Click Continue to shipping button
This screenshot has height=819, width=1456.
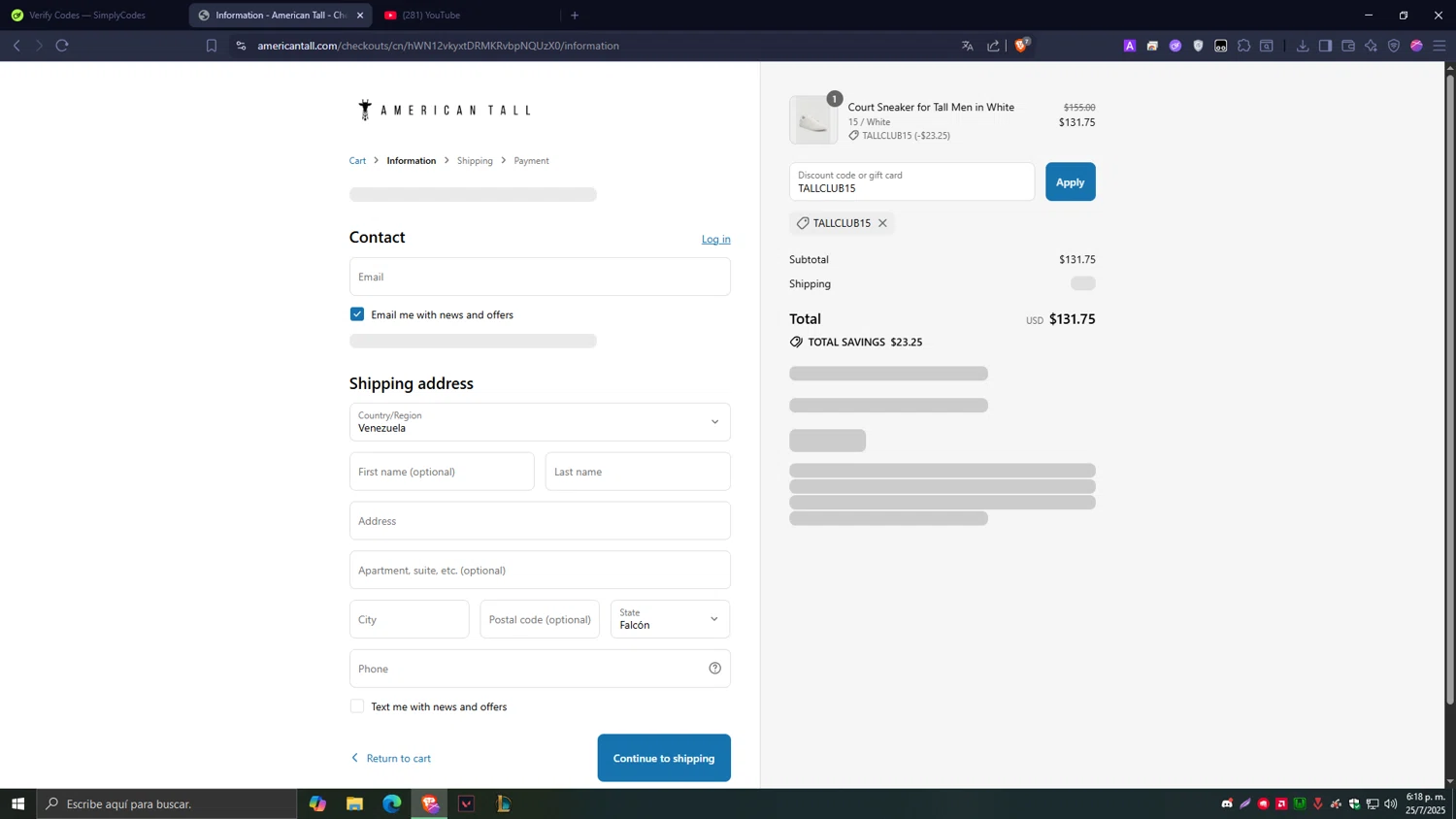664,758
